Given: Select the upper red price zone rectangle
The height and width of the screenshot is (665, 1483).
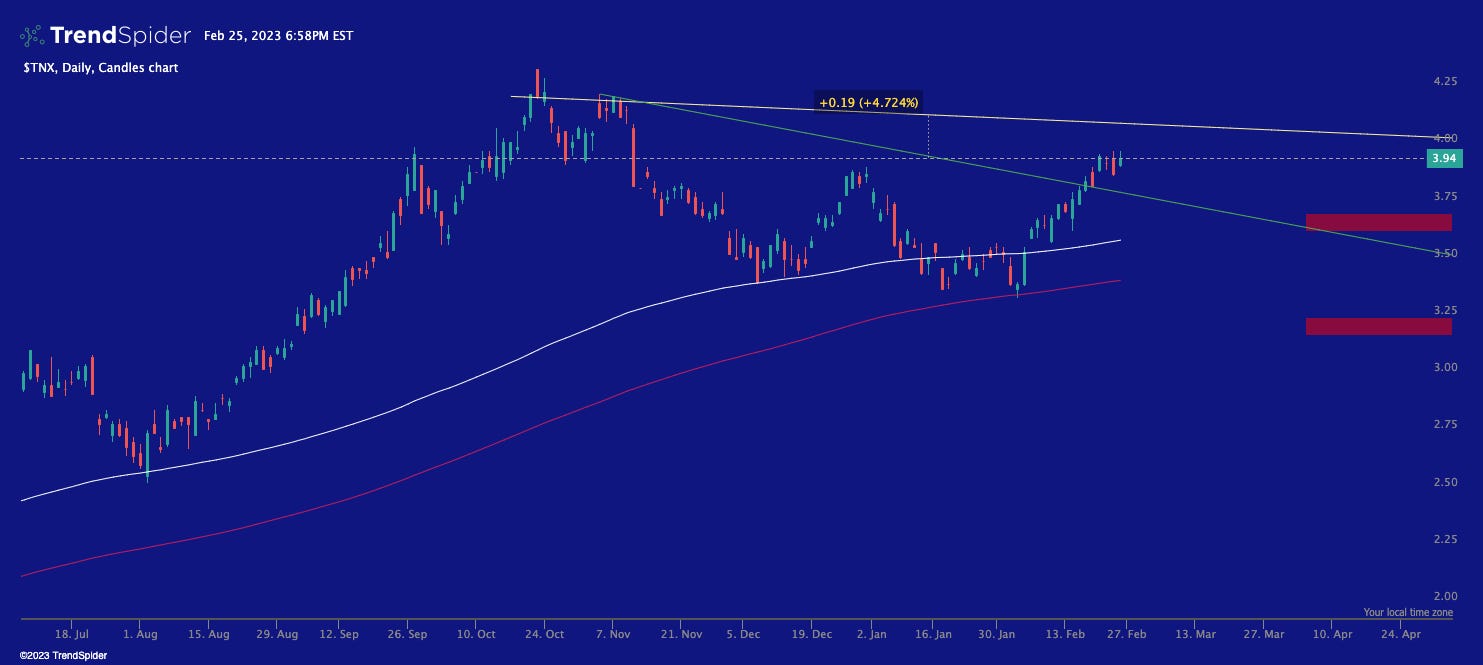Looking at the screenshot, I should click(1379, 222).
